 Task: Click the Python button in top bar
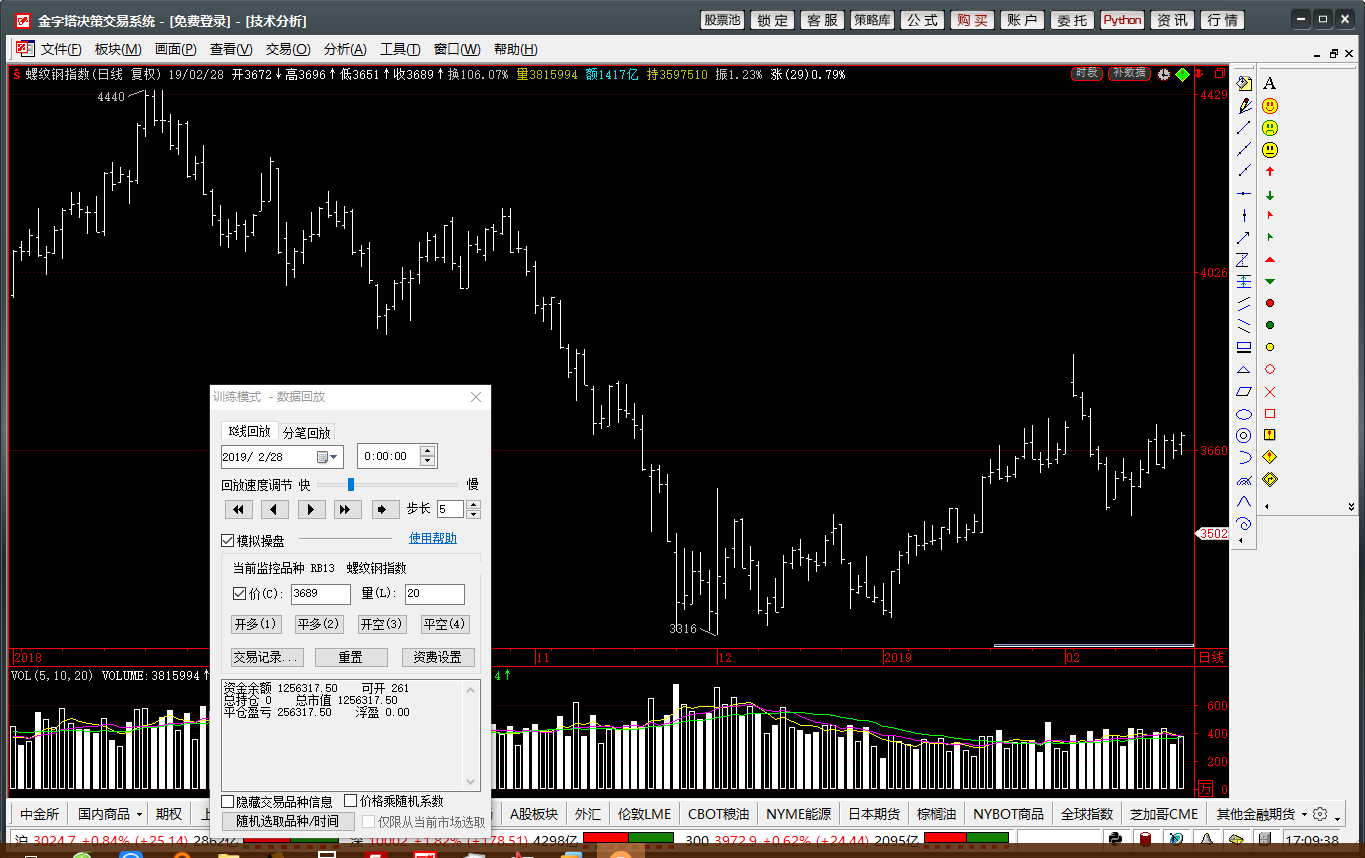(x=1123, y=20)
